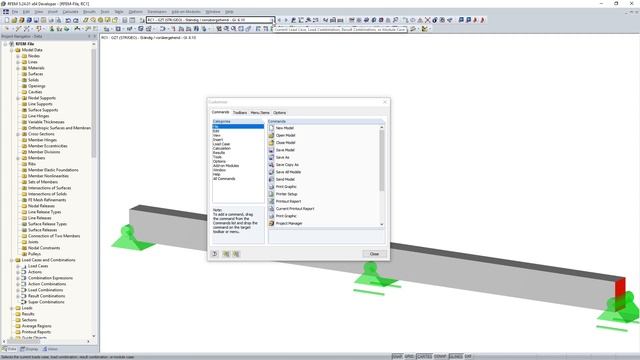Select Line Supports in navigator tree
This screenshot has width=640, height=360.
40,104
